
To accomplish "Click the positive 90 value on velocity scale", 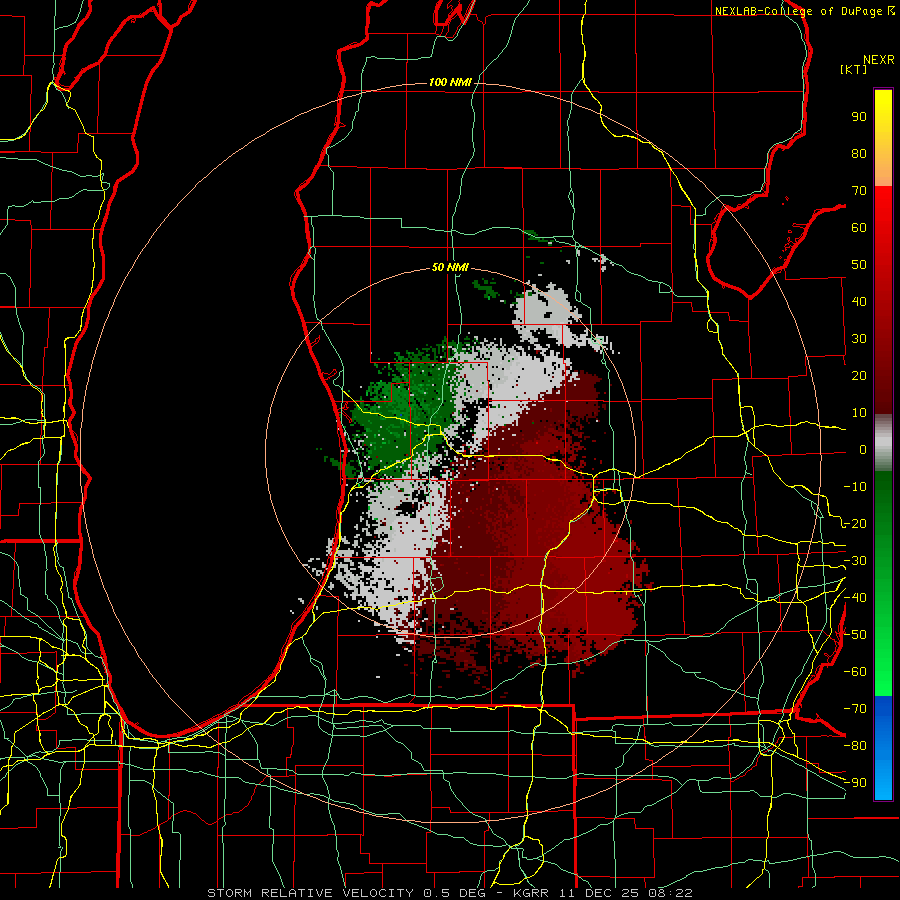I will [x=859, y=117].
